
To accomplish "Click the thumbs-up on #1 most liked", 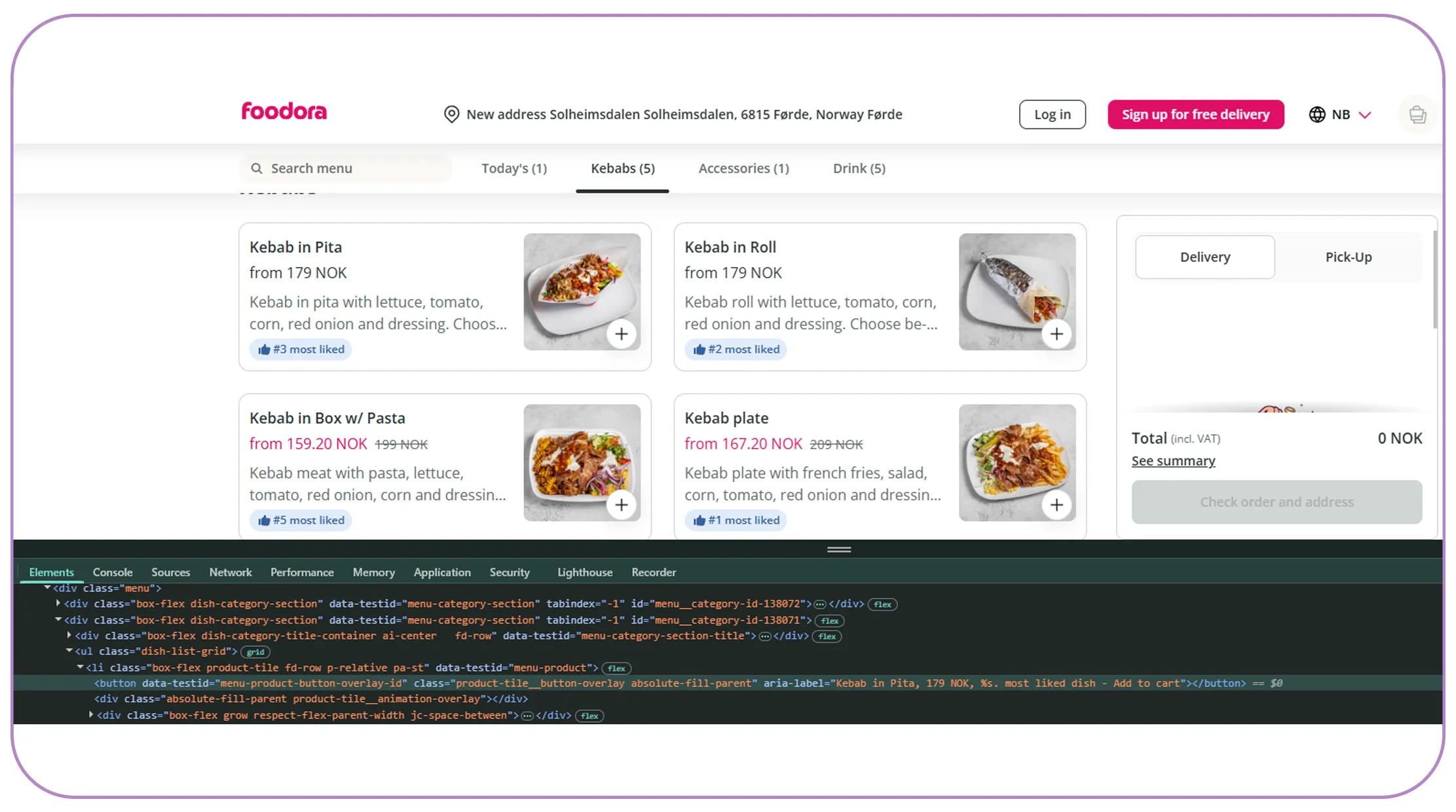I will tap(699, 520).
